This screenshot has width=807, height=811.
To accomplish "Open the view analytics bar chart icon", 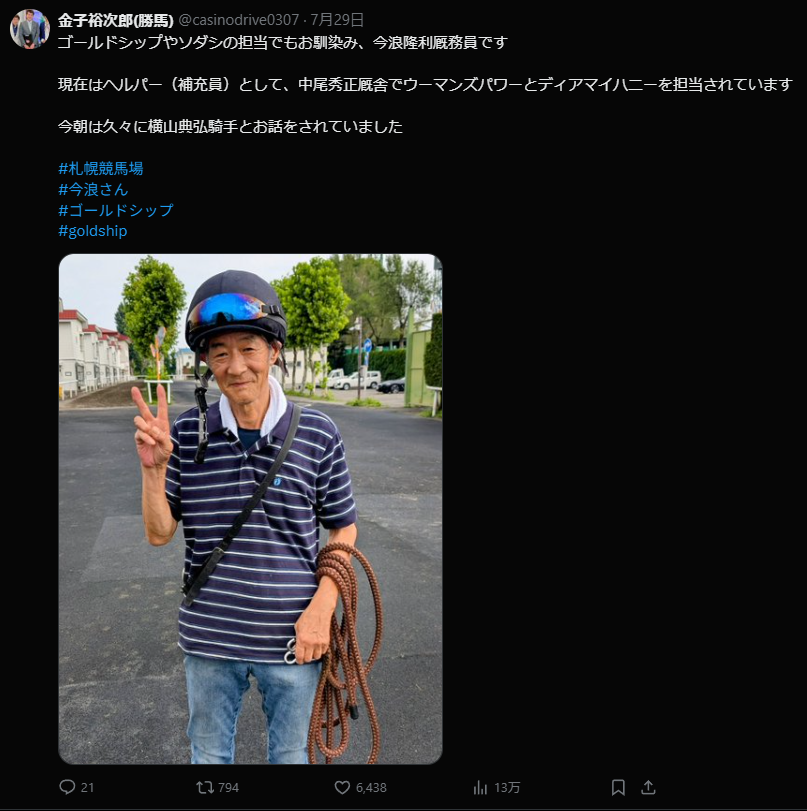I will click(480, 788).
